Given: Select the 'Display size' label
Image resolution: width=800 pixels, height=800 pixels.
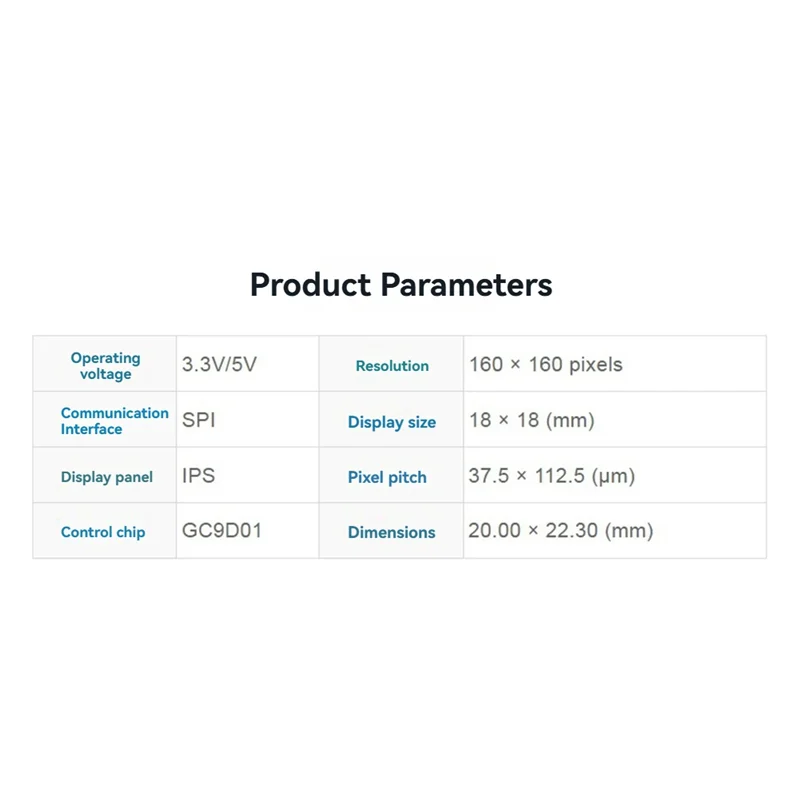Looking at the screenshot, I should (392, 422).
